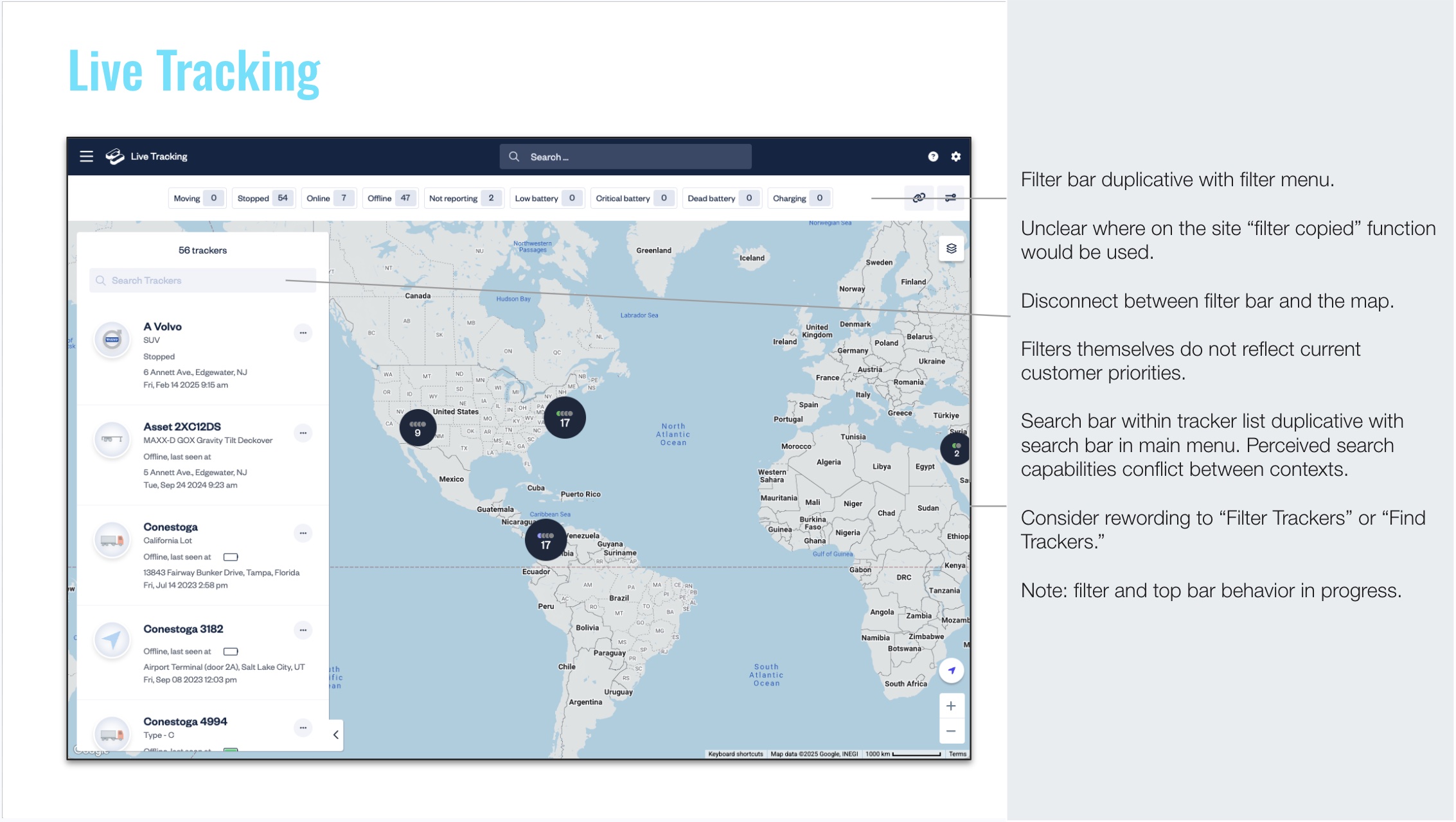
Task: Click the 13843 Fairway Bunker Drive address
Action: point(221,572)
